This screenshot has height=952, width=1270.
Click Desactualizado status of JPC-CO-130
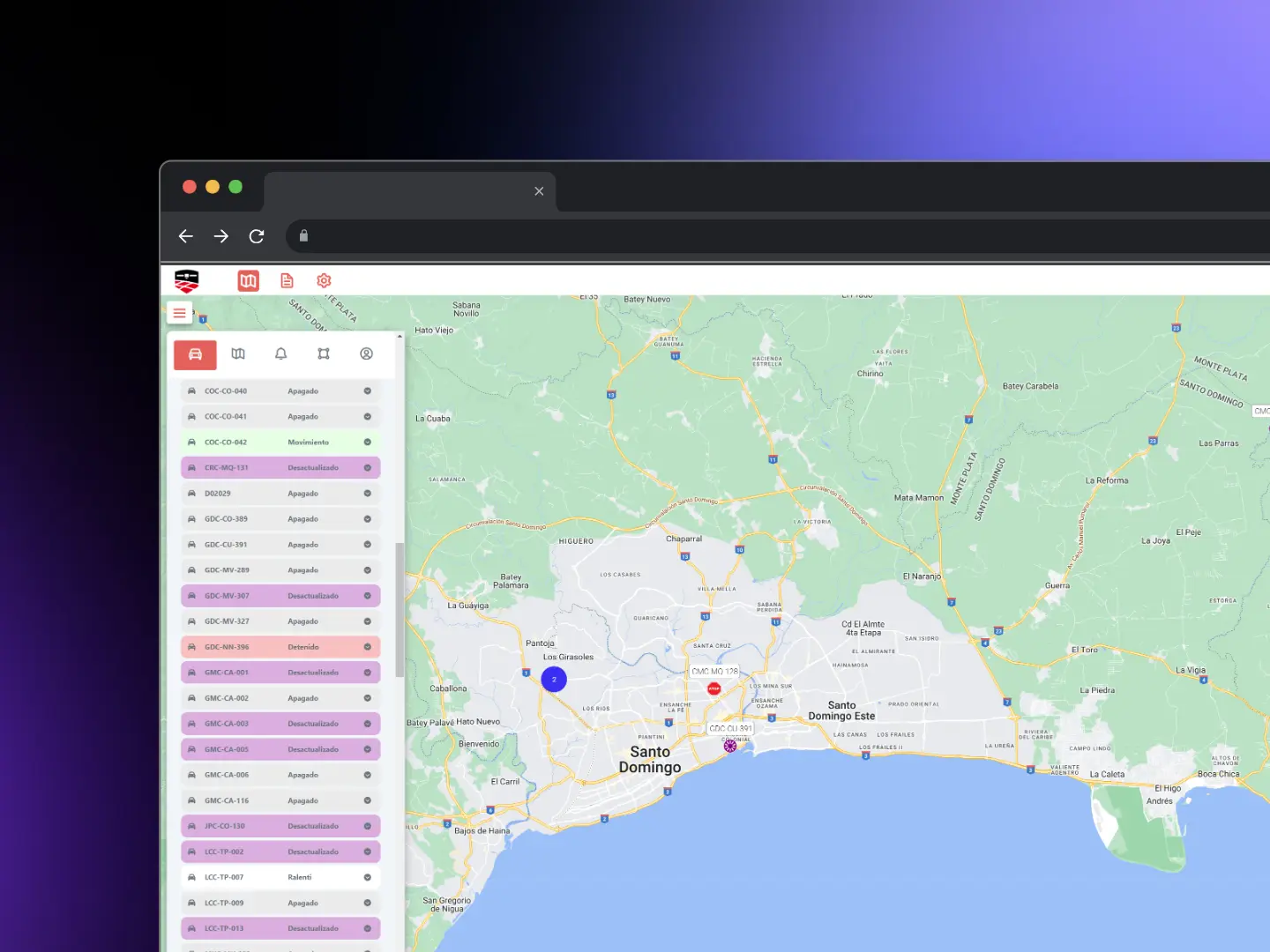click(x=313, y=826)
